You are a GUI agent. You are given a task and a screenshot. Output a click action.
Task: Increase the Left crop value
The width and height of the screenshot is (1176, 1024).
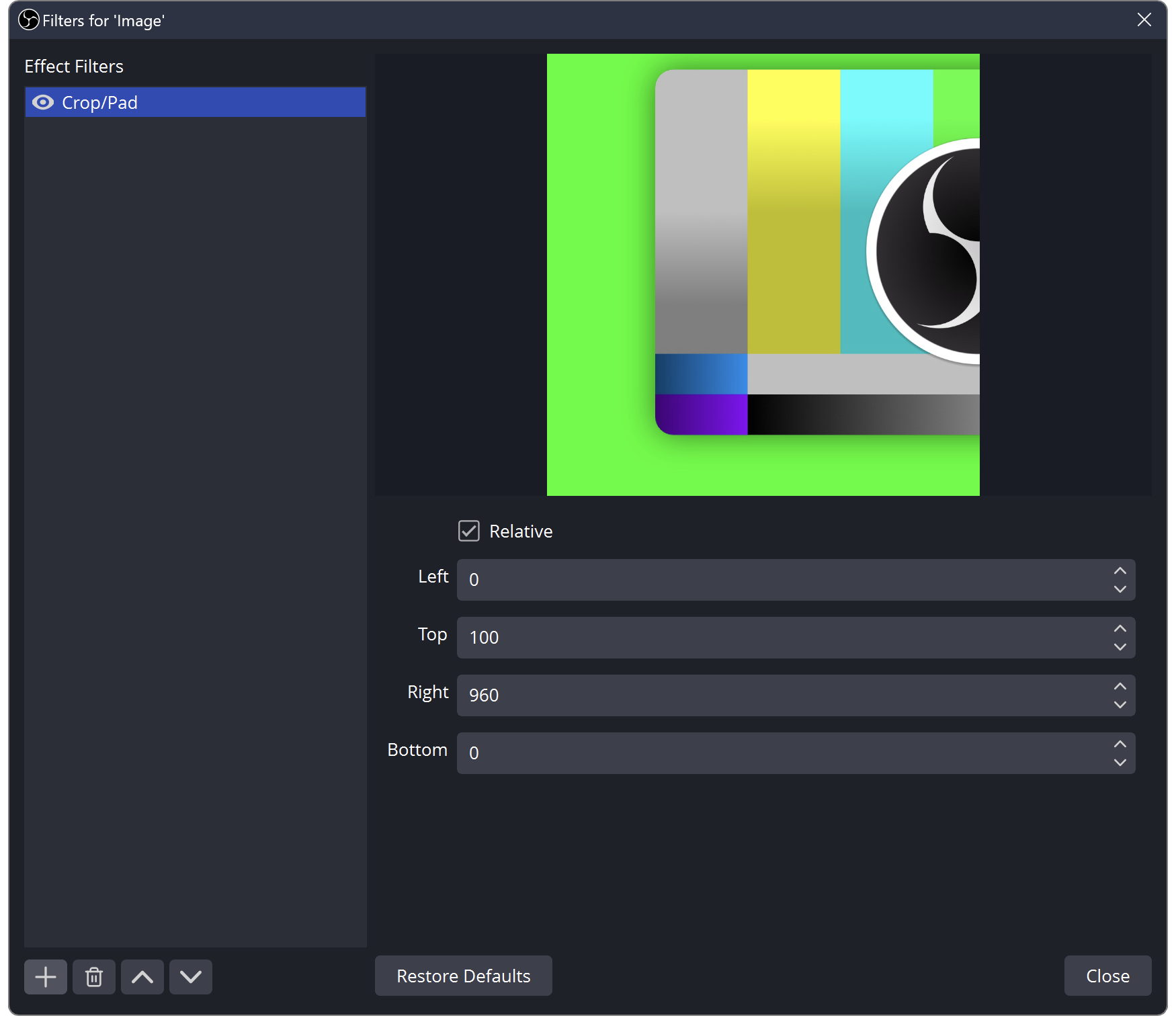1120,571
